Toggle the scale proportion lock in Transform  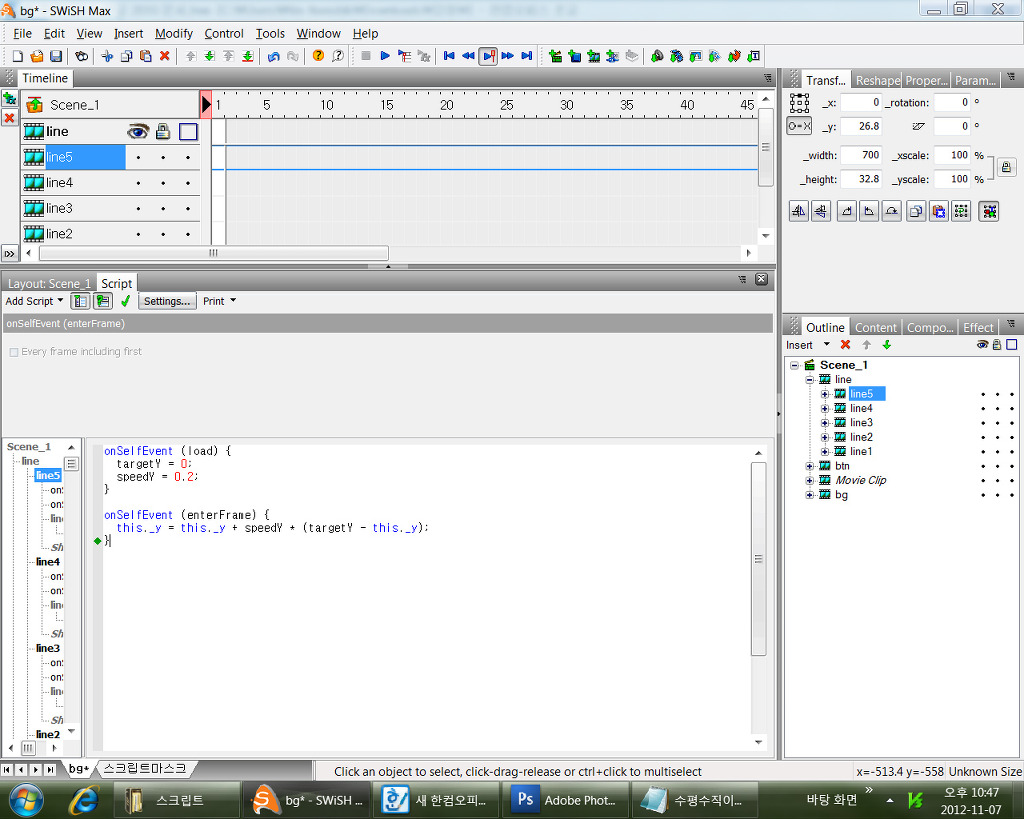click(1006, 167)
